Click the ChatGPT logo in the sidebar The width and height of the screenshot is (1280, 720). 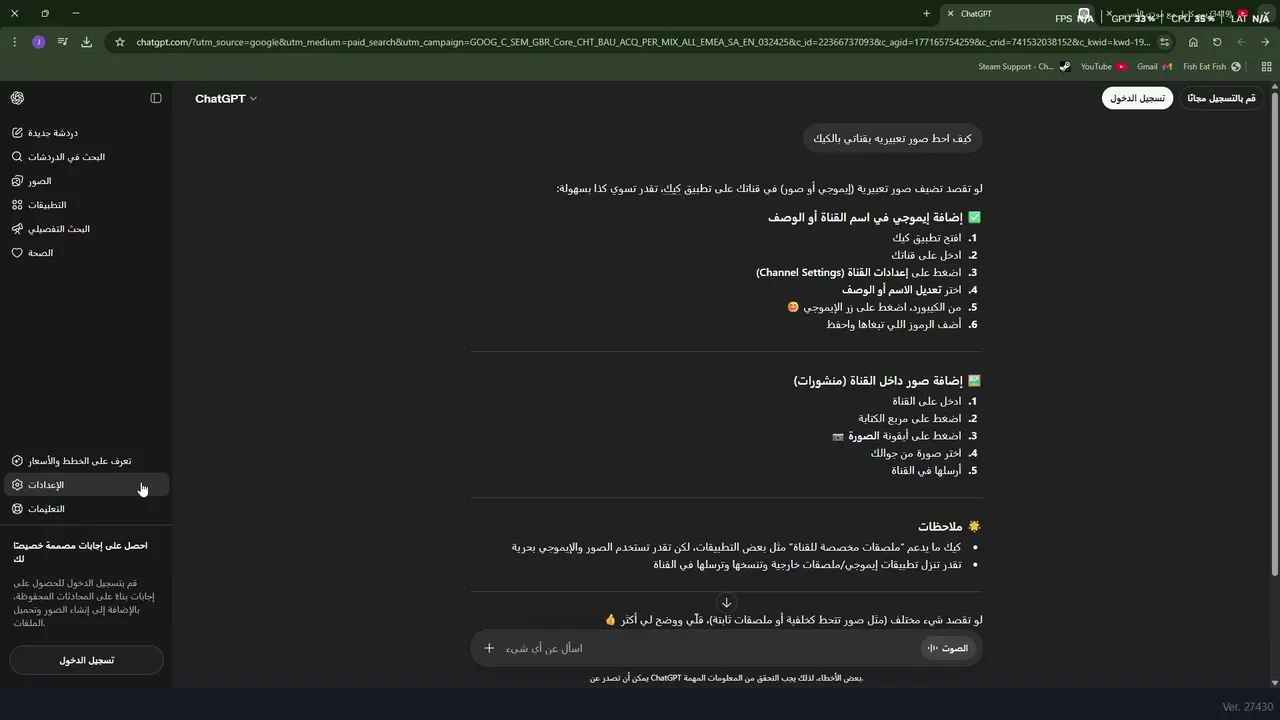(17, 98)
